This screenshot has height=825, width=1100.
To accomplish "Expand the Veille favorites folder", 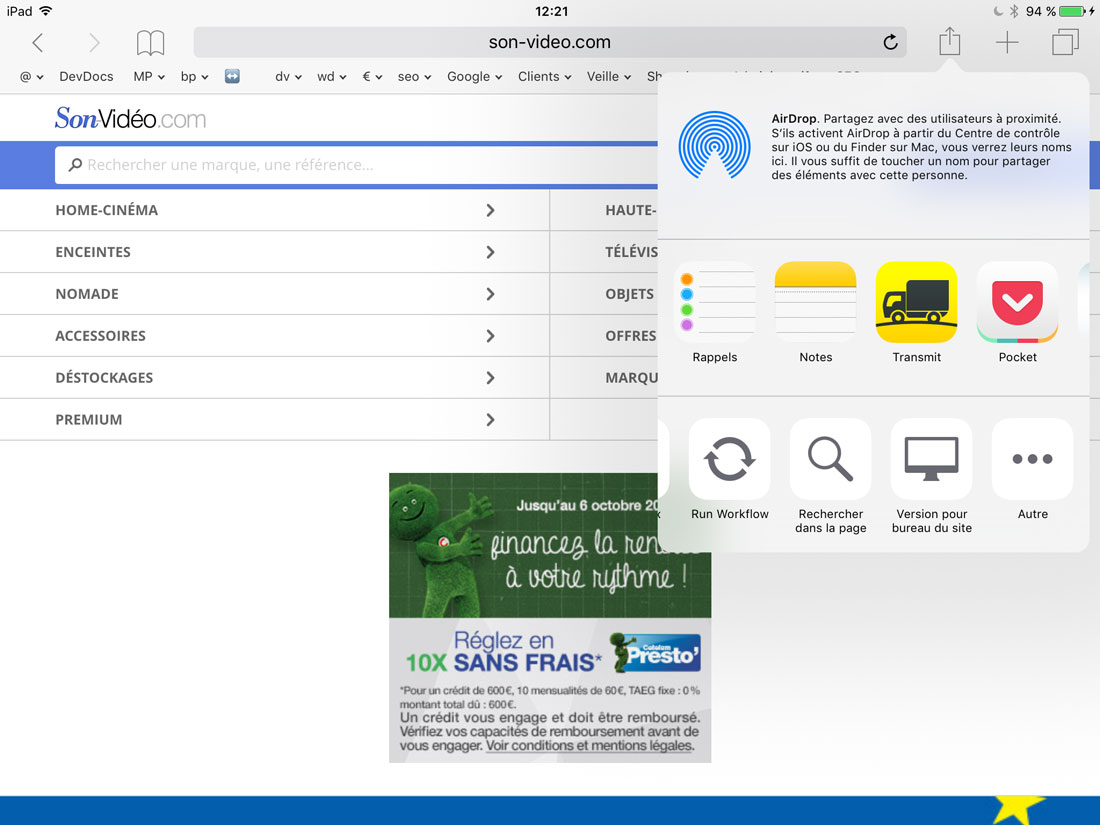I will pos(609,76).
